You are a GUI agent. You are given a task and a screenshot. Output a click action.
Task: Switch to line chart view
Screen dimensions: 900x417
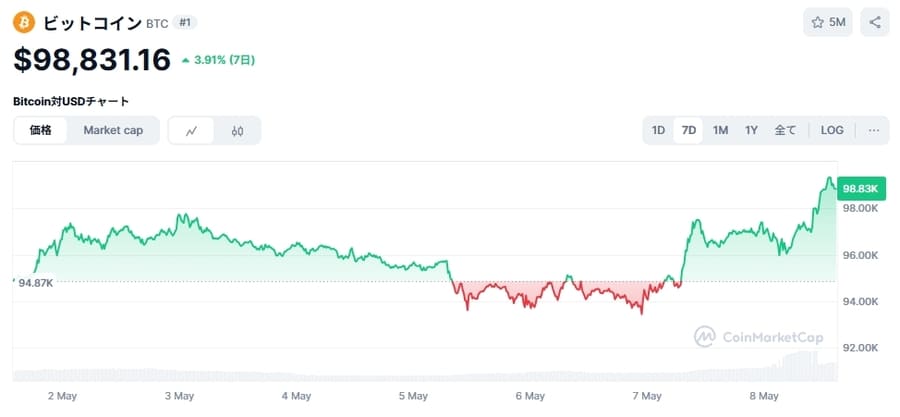coord(191,130)
